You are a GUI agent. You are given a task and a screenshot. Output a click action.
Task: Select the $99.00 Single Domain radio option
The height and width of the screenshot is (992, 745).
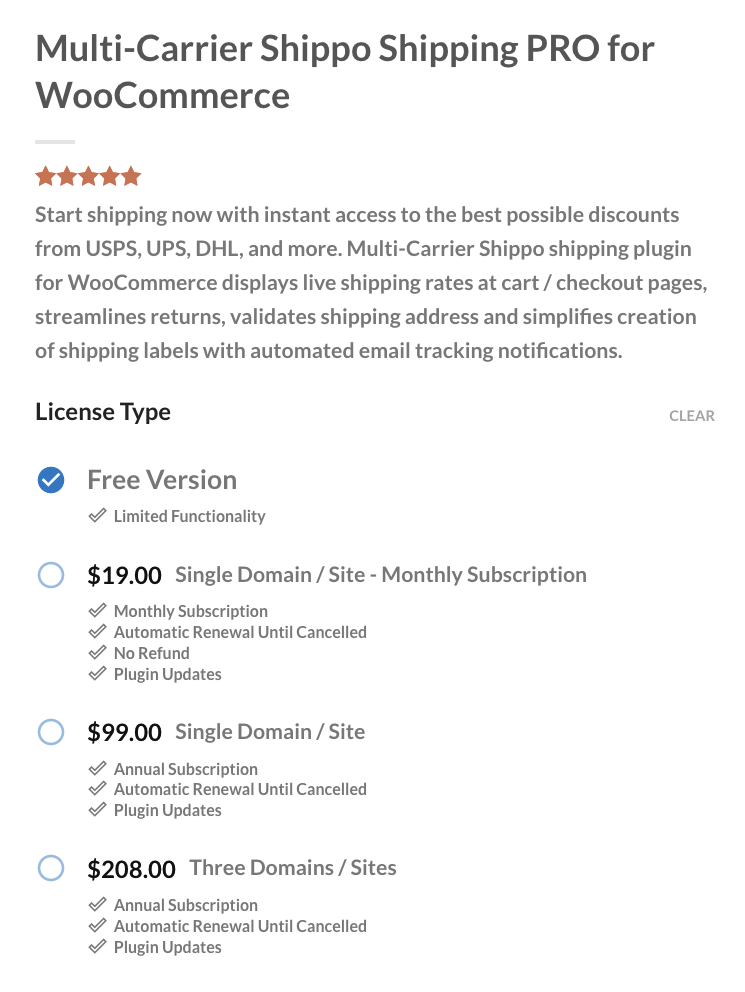51,732
